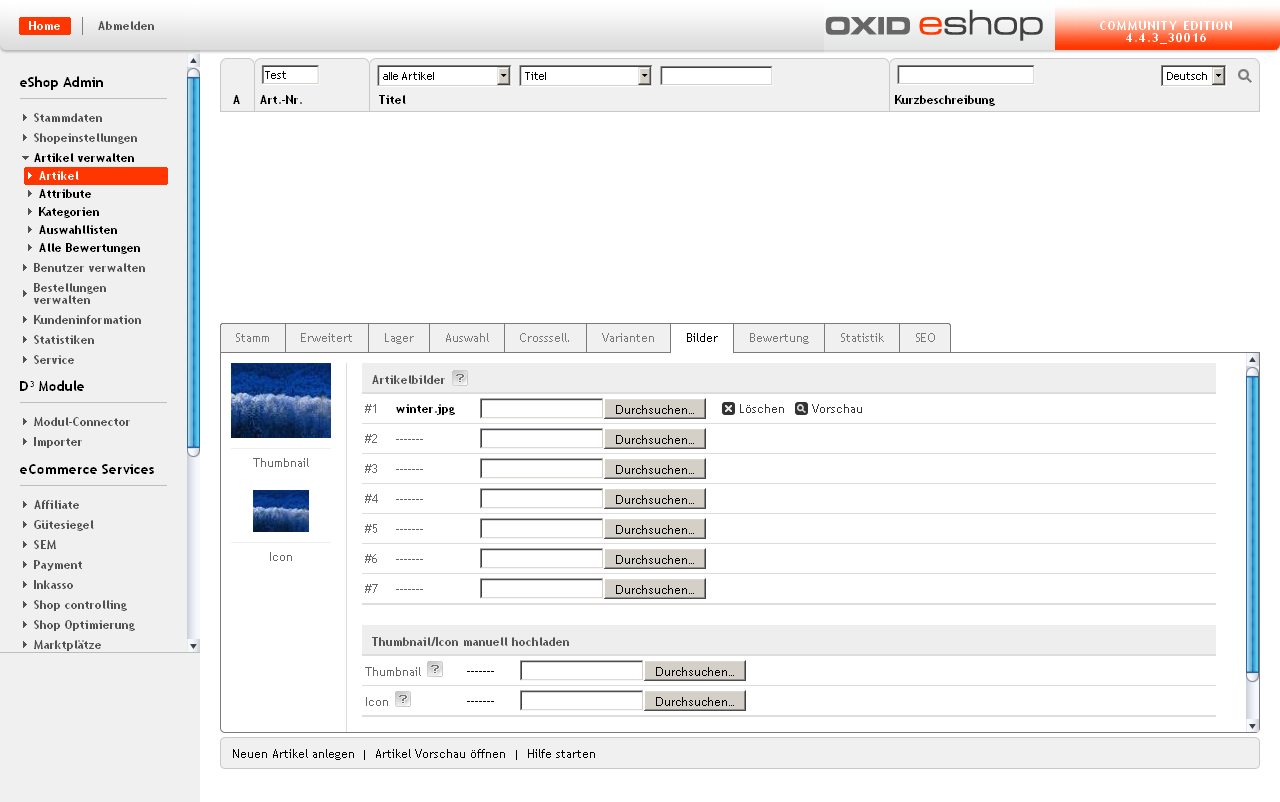This screenshot has height=802, width=1280.
Task: Select Kategorien in the sidebar
Action: (69, 212)
